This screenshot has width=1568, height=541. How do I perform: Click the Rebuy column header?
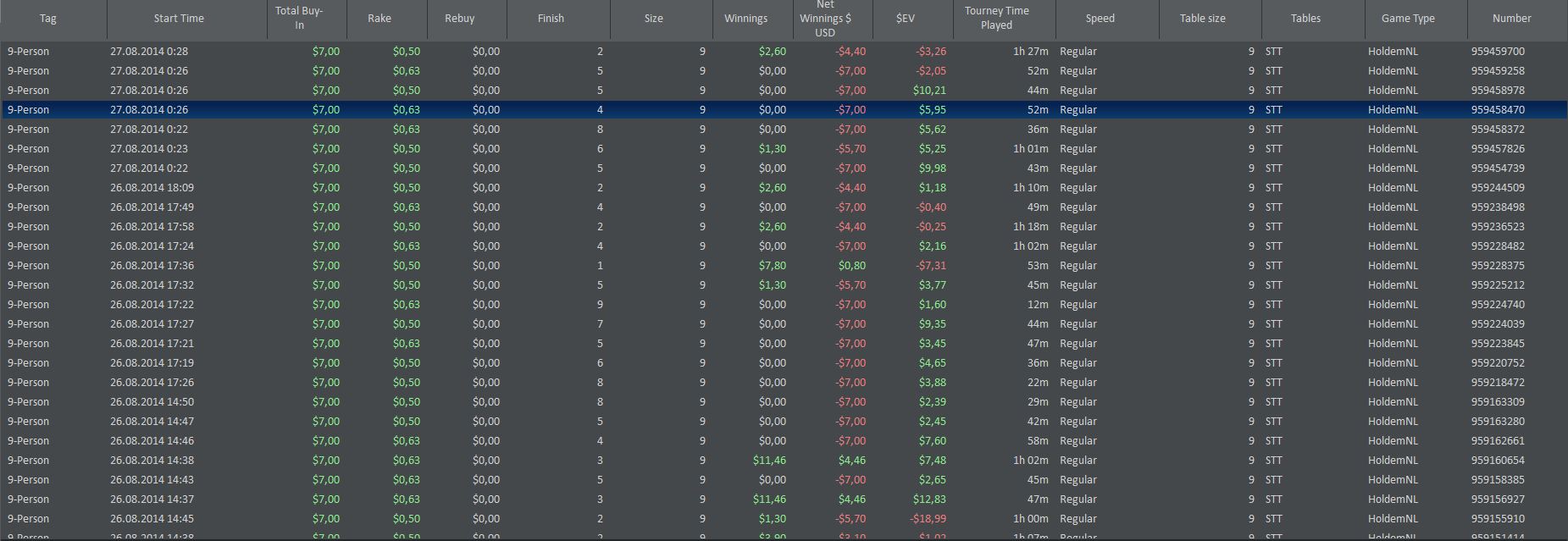point(459,19)
